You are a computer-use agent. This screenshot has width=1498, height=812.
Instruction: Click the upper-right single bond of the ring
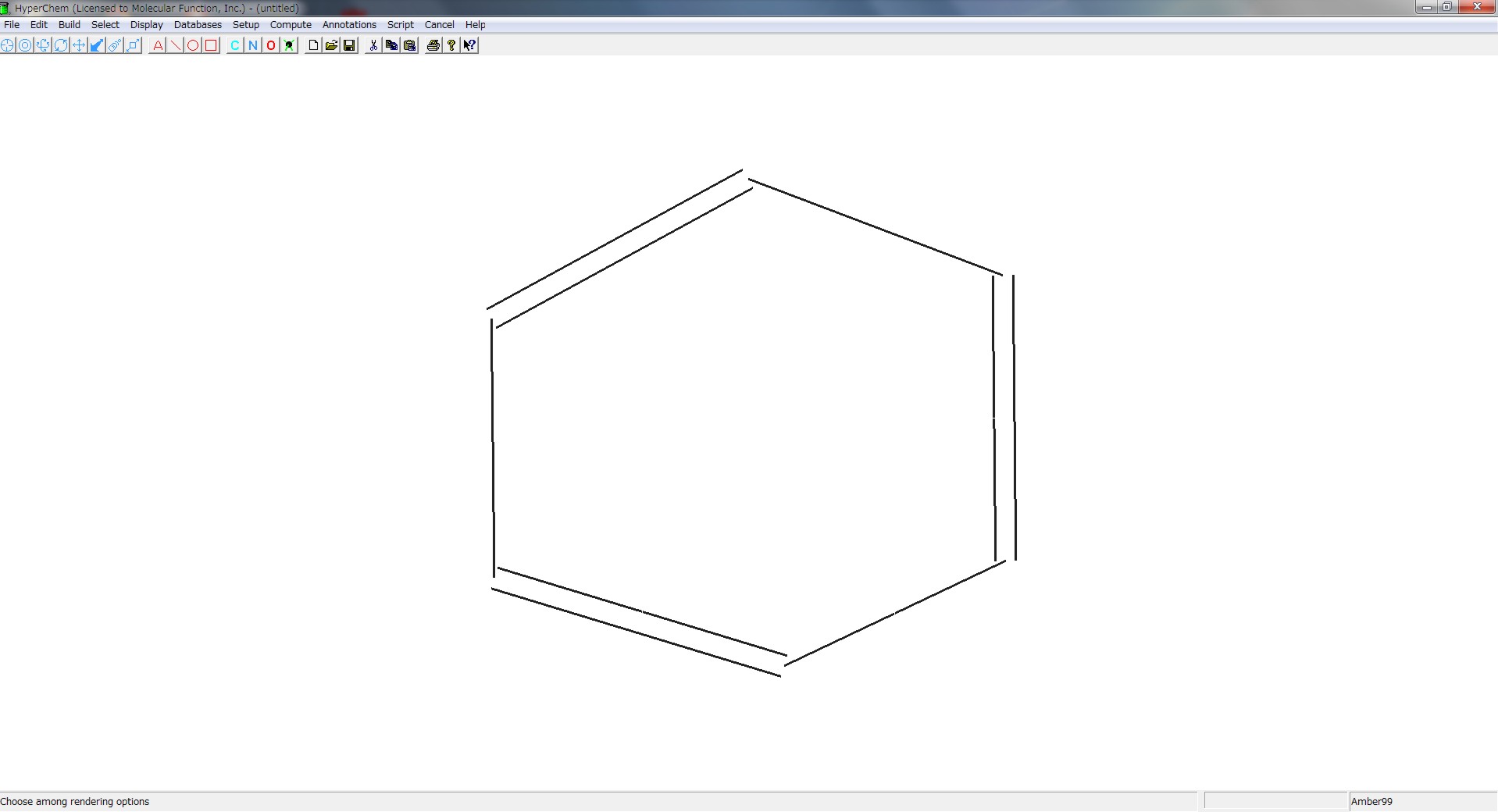[x=876, y=227]
